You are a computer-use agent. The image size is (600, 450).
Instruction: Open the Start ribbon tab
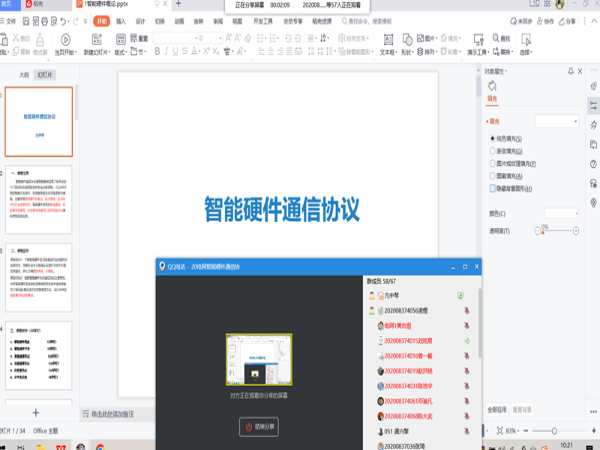click(101, 21)
